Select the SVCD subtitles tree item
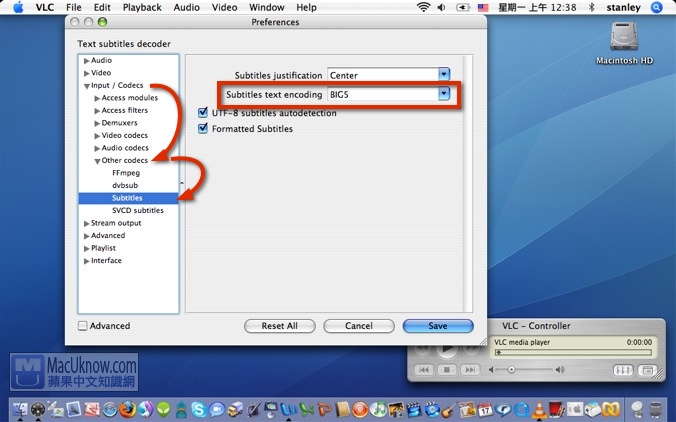 (x=138, y=210)
